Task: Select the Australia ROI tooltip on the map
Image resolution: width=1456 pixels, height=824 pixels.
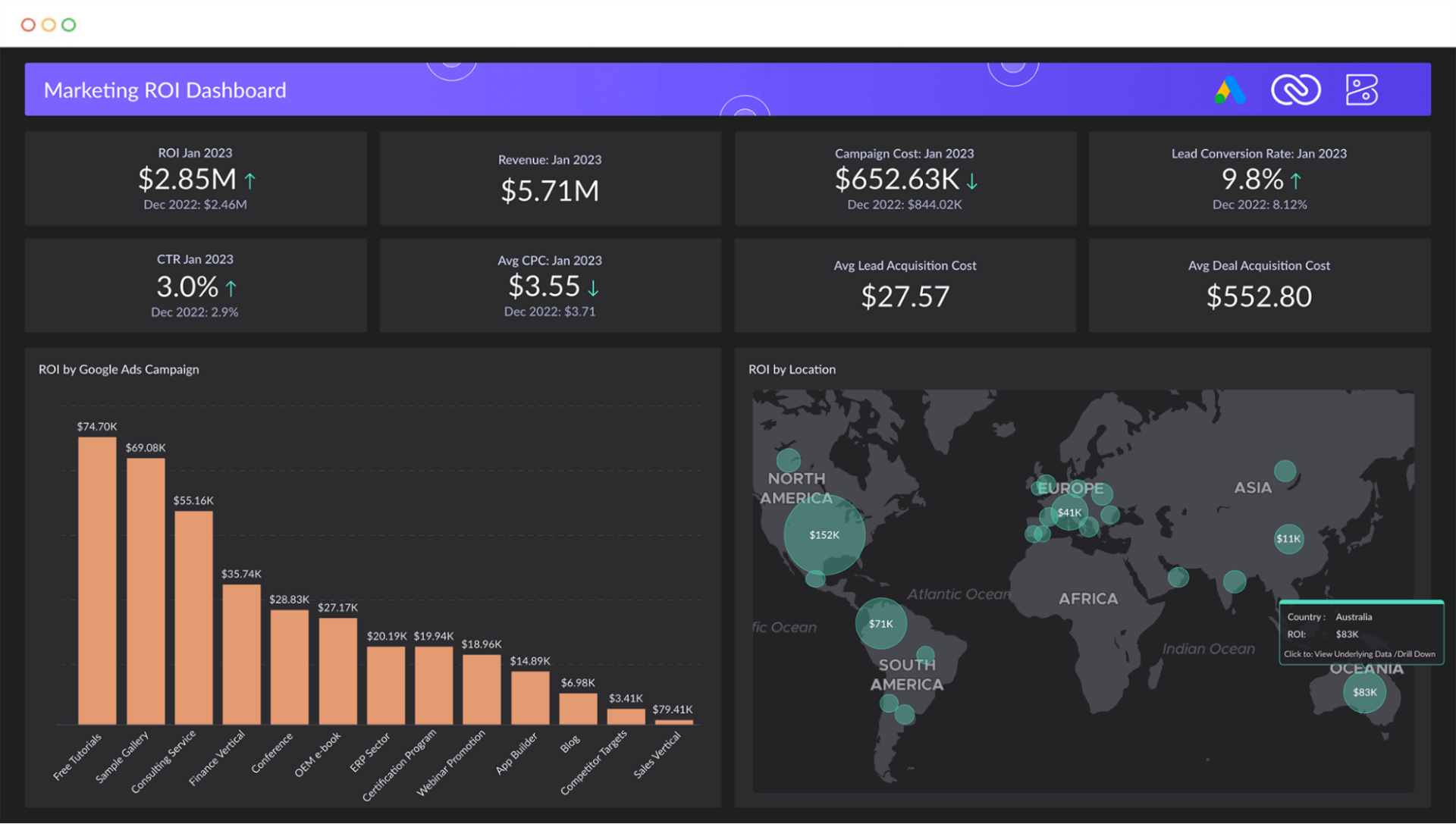Action: point(1361,634)
